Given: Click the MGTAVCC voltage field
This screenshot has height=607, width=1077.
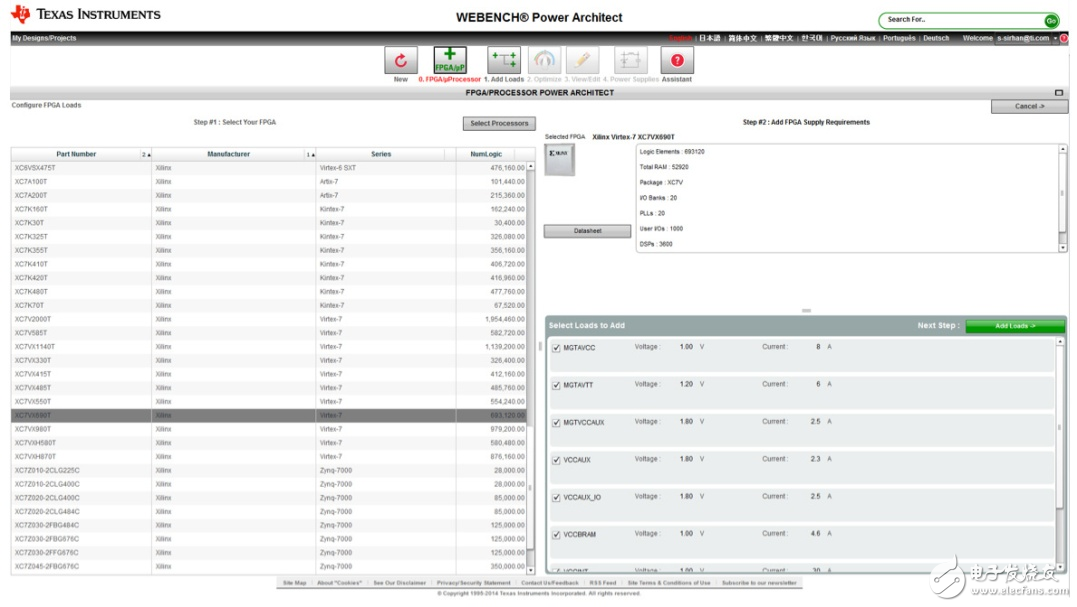Looking at the screenshot, I should coord(685,347).
